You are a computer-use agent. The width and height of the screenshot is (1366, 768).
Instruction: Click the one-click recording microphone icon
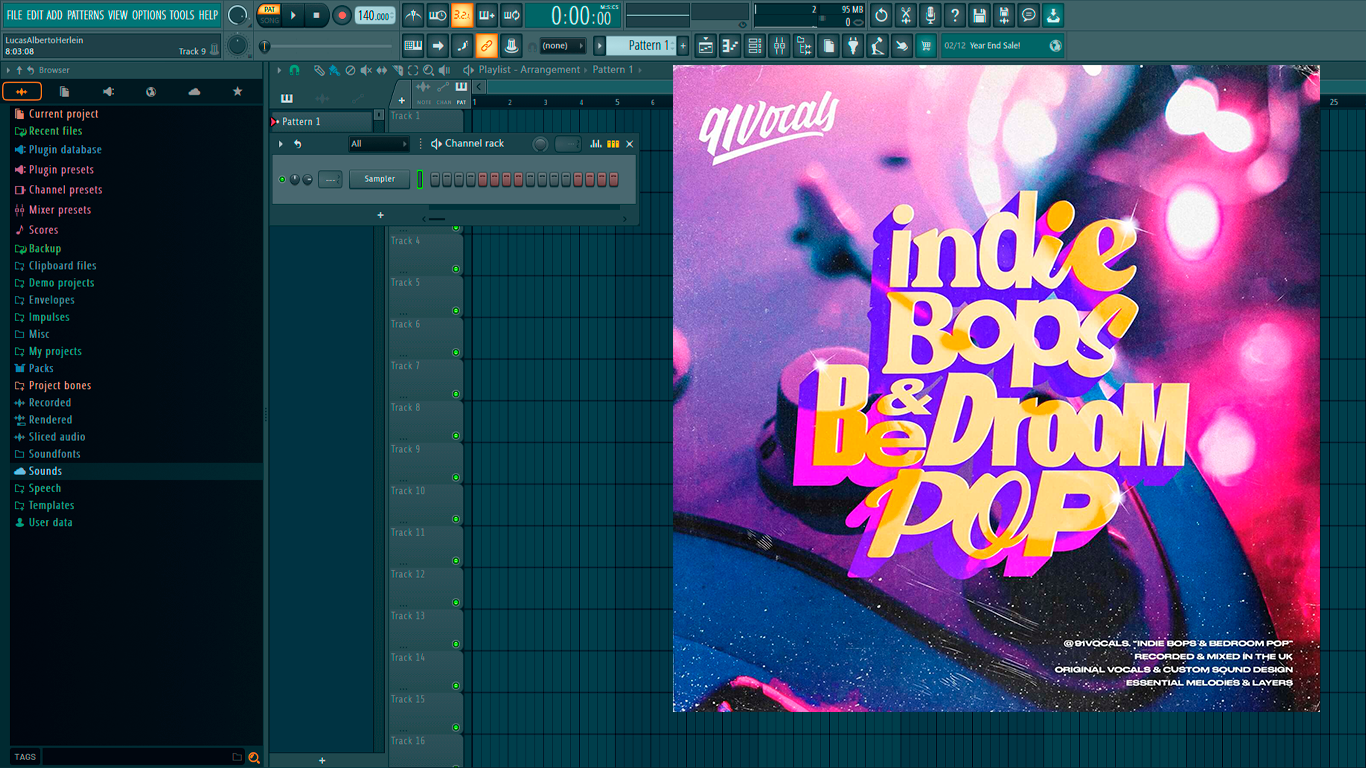(x=930, y=15)
